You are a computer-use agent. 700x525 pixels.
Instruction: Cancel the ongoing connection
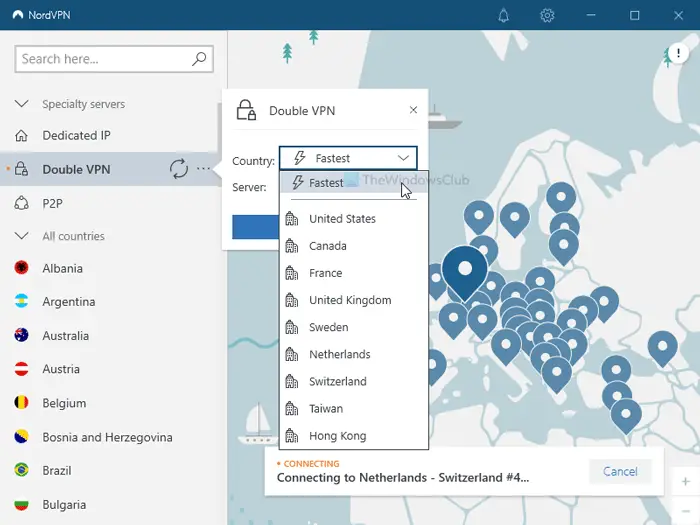coord(620,471)
